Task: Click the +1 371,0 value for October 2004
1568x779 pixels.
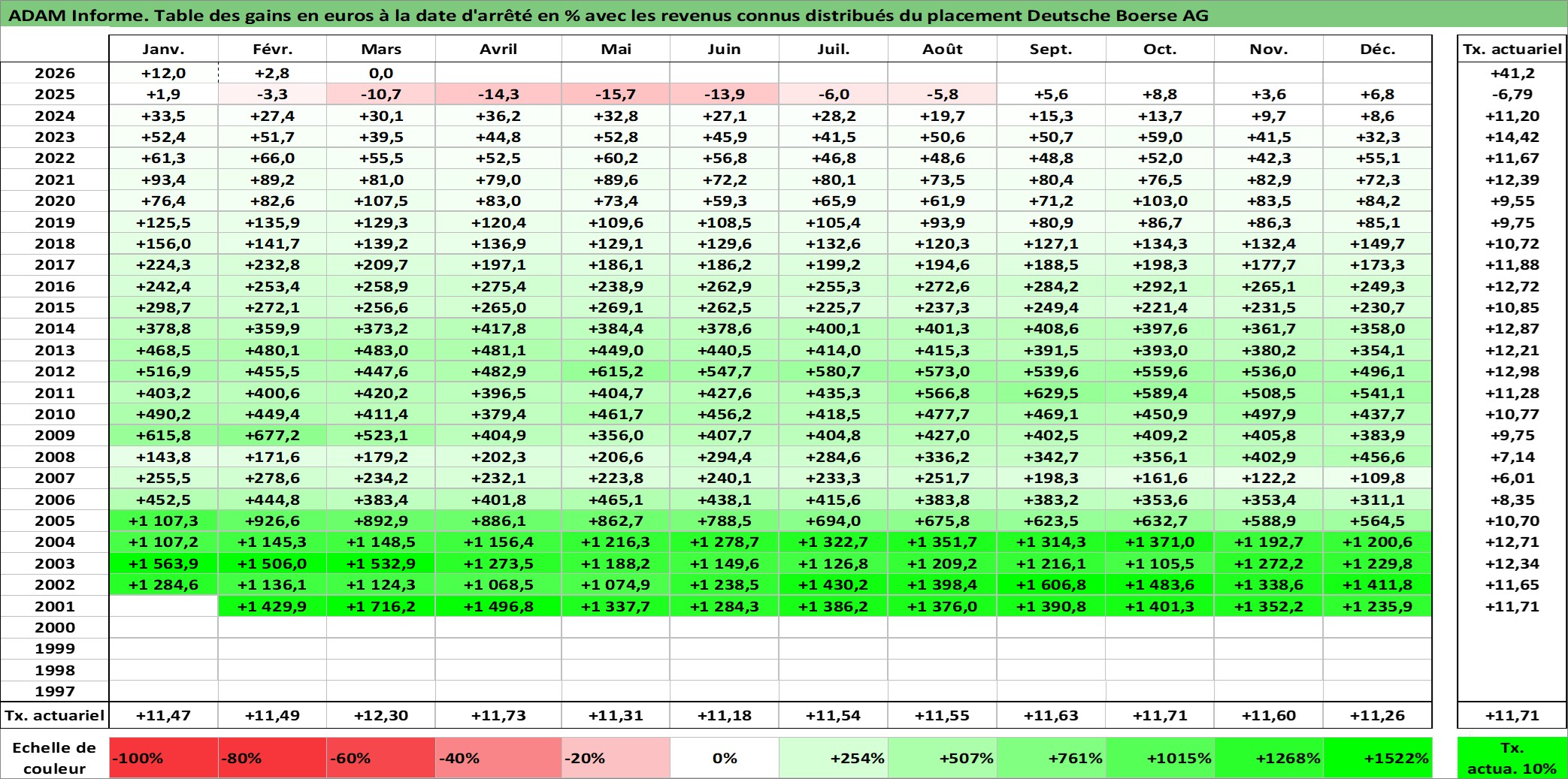Action: (x=1160, y=542)
